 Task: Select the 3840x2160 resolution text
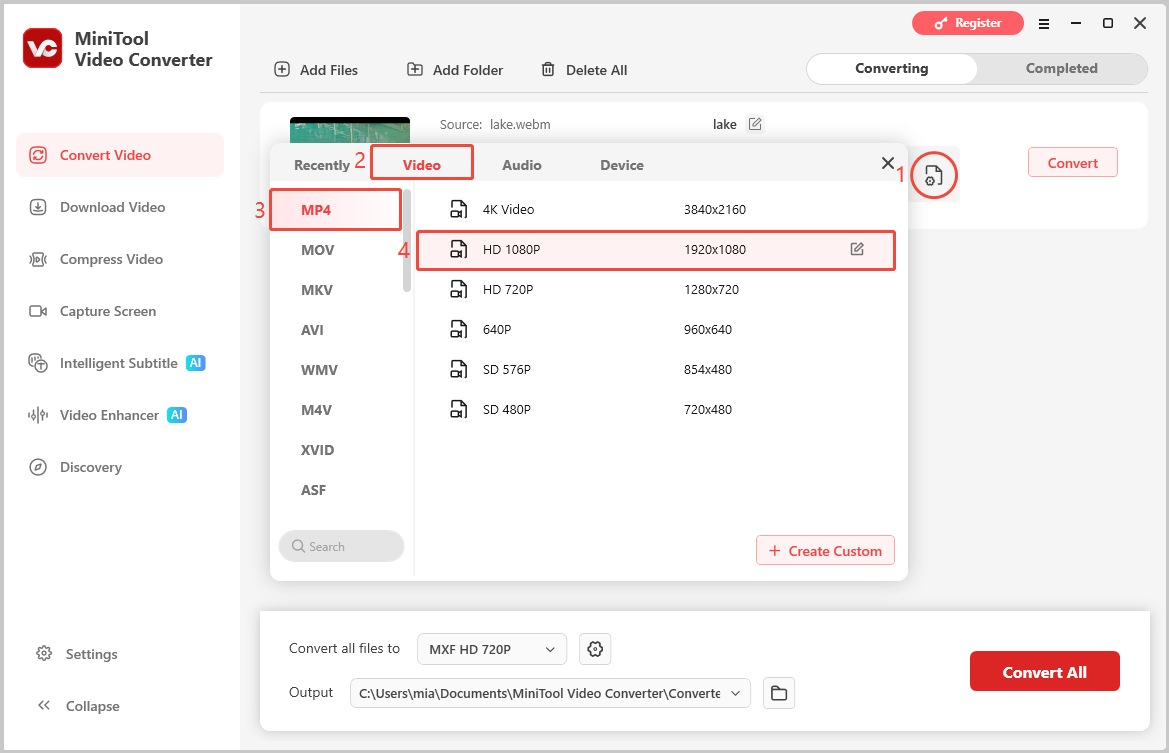coord(715,209)
